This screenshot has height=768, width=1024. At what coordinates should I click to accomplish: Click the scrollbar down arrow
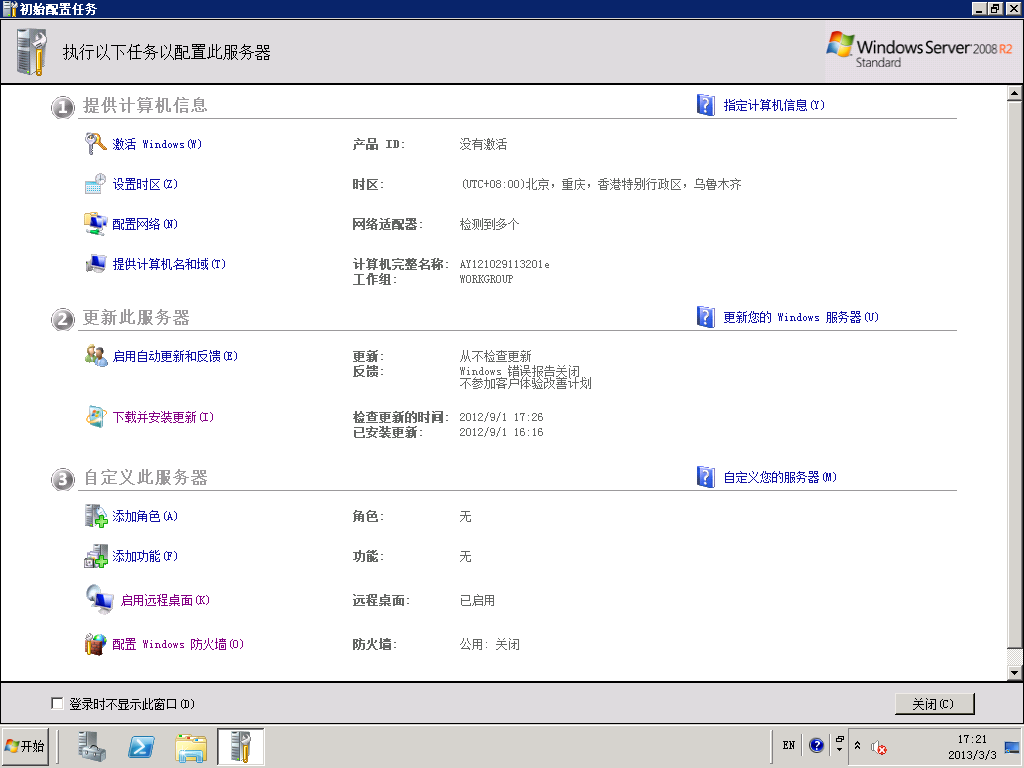[1014, 672]
